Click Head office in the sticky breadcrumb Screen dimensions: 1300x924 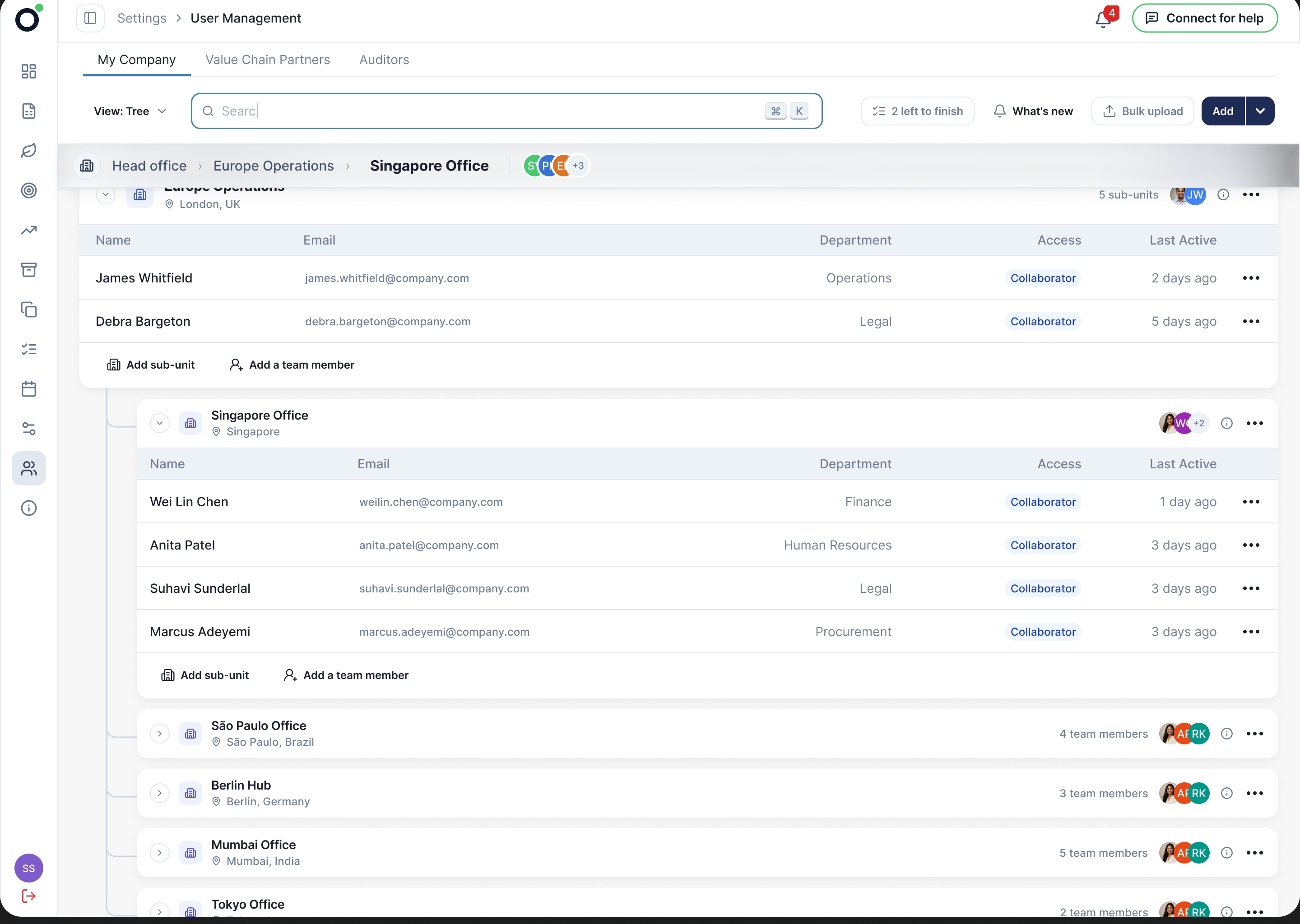149,166
